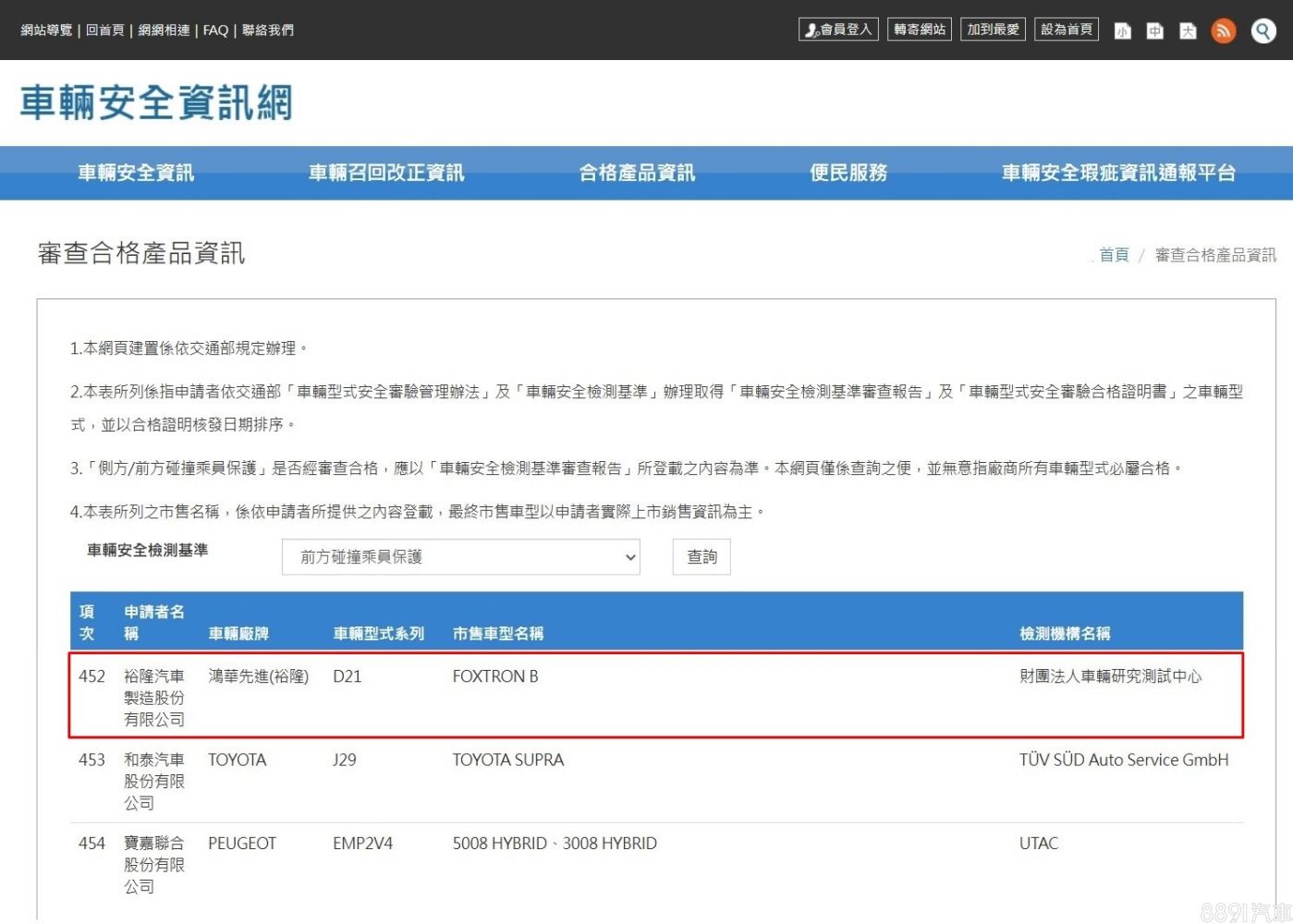This screenshot has height=924, width=1293.
Task: Select note 1 about 交通部規定辦理
Action: 189,348
